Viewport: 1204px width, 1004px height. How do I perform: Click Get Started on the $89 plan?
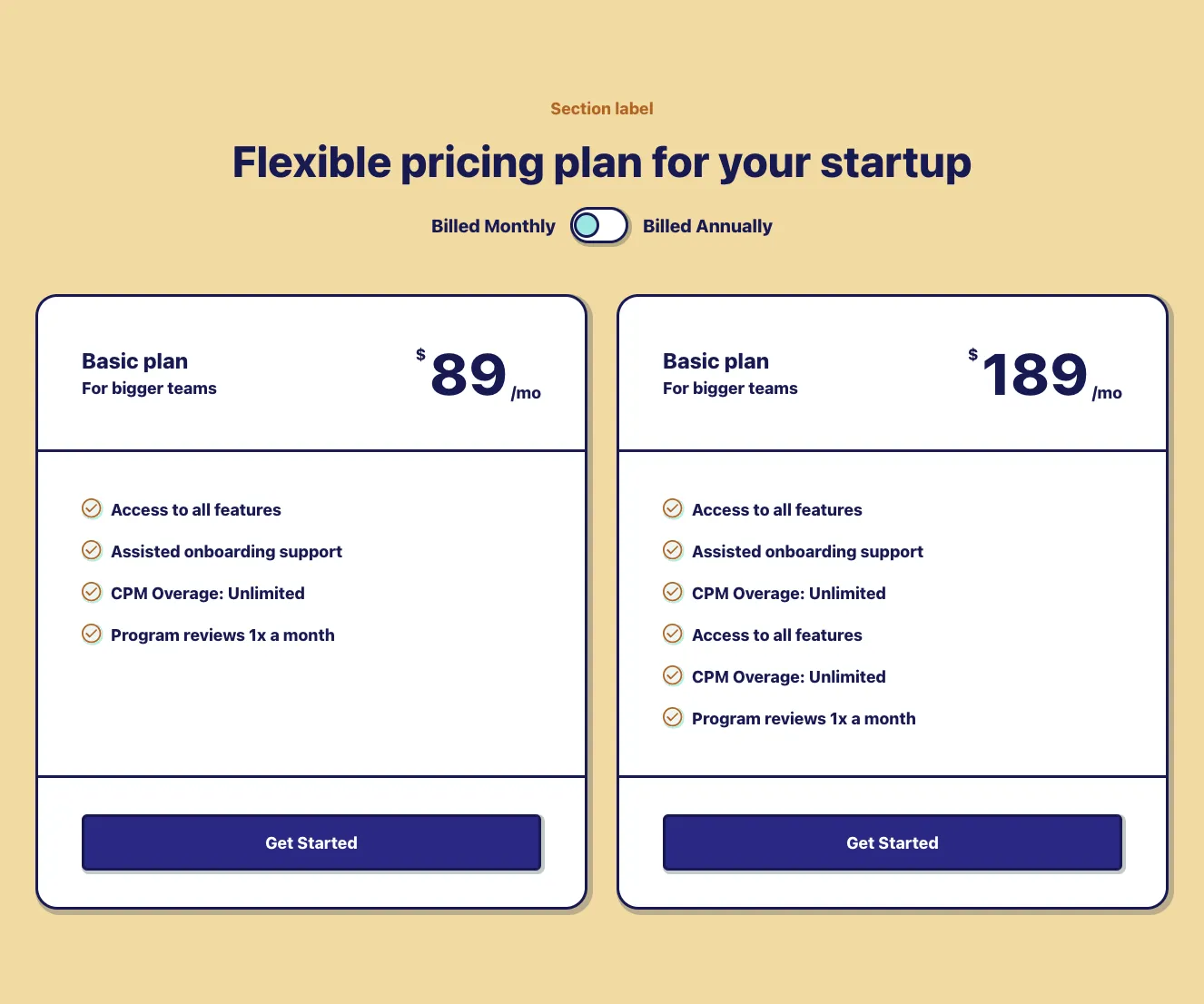click(x=311, y=842)
